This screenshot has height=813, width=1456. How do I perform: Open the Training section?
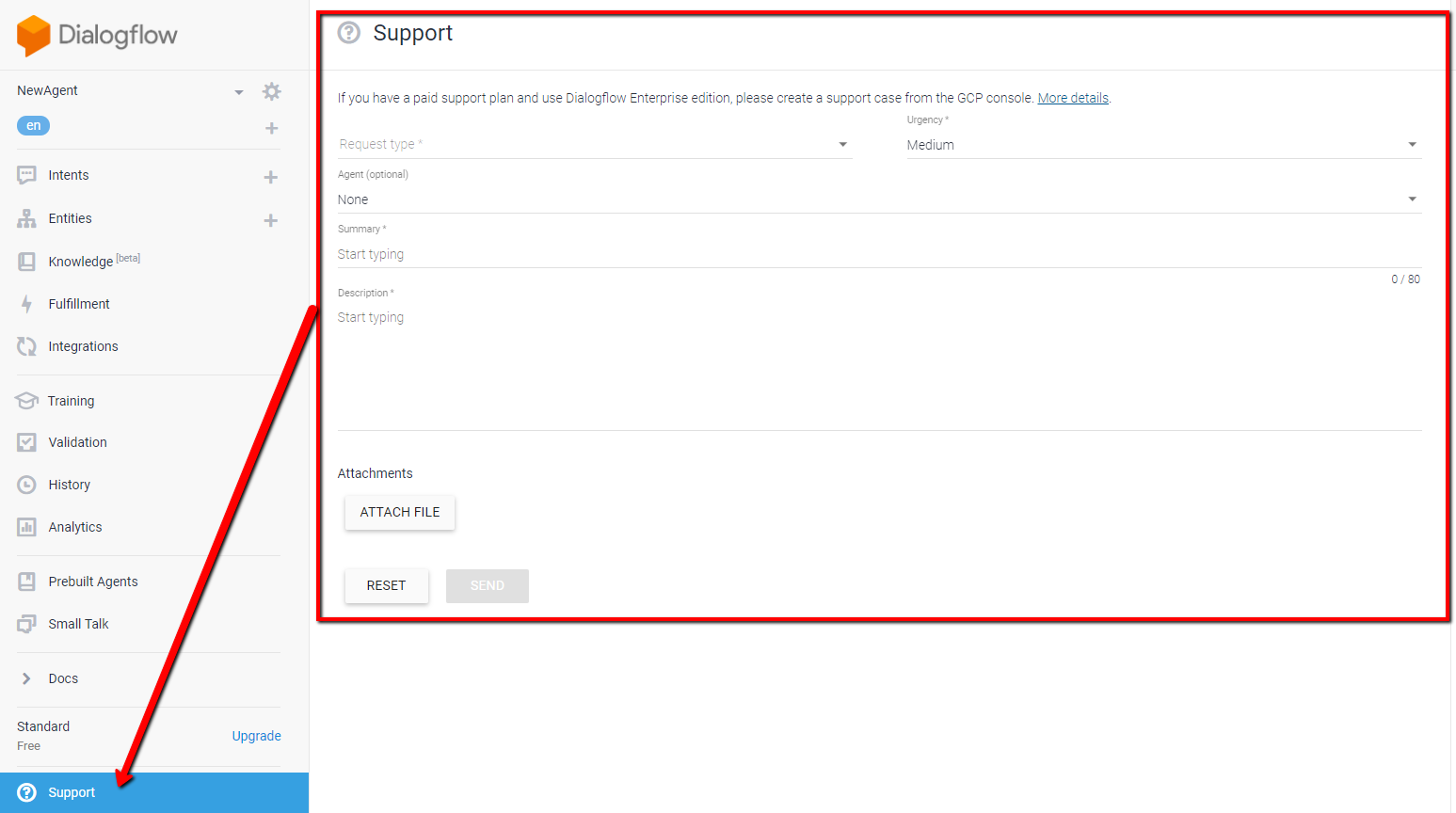(x=72, y=401)
